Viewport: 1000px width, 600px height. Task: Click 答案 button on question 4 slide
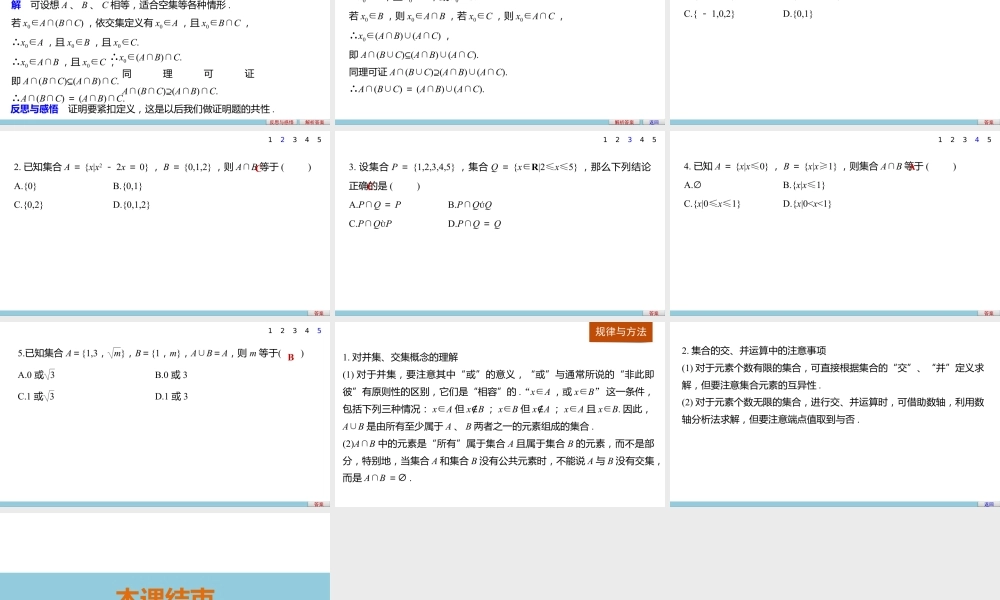coord(988,312)
